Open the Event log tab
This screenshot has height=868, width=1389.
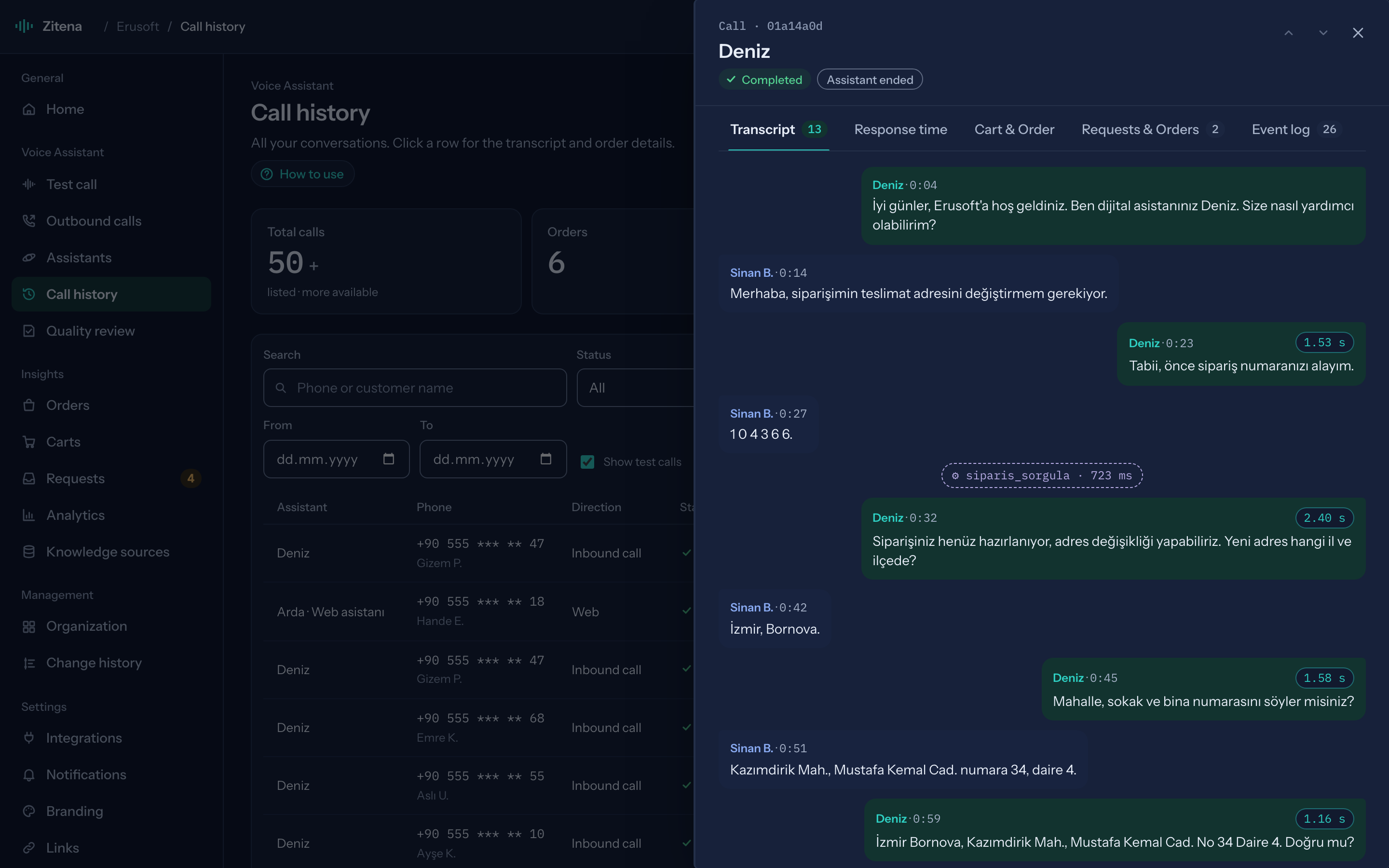[1295, 129]
